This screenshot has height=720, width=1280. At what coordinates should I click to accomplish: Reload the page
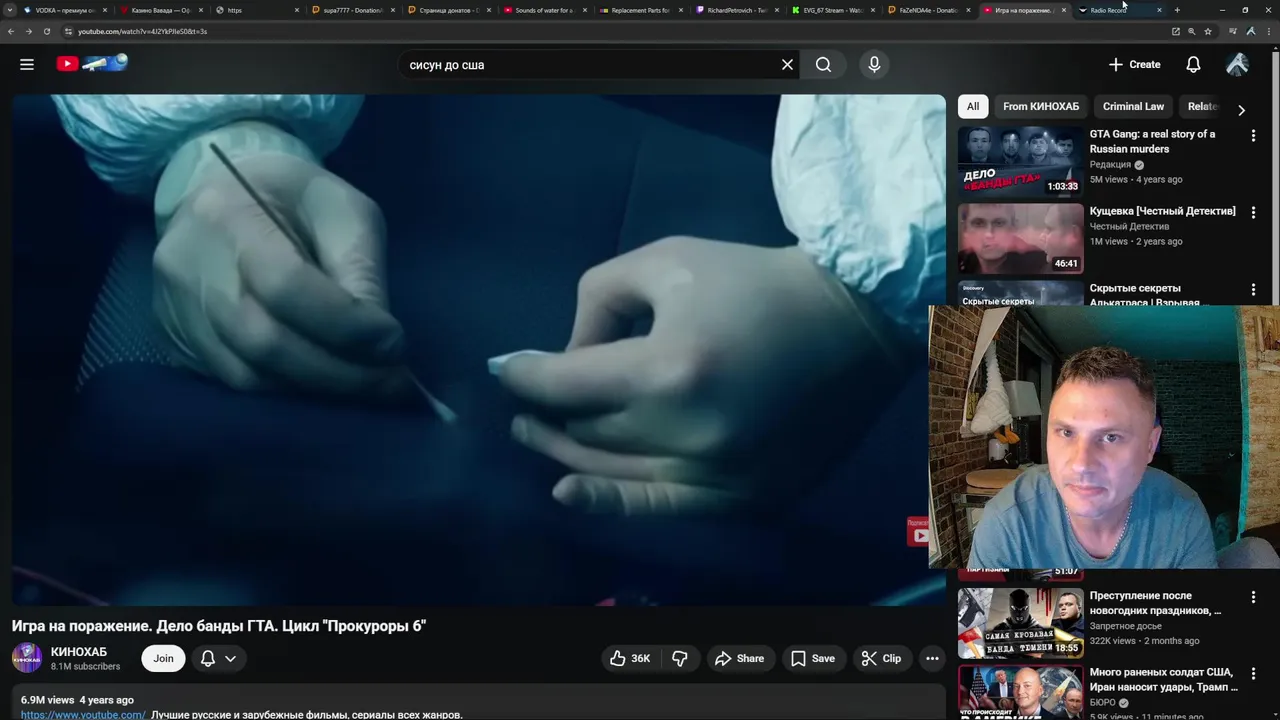click(x=46, y=31)
